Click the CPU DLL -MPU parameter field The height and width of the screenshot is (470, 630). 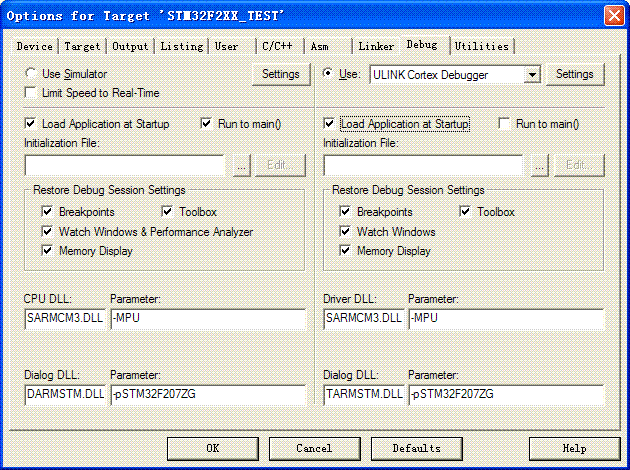click(x=208, y=319)
